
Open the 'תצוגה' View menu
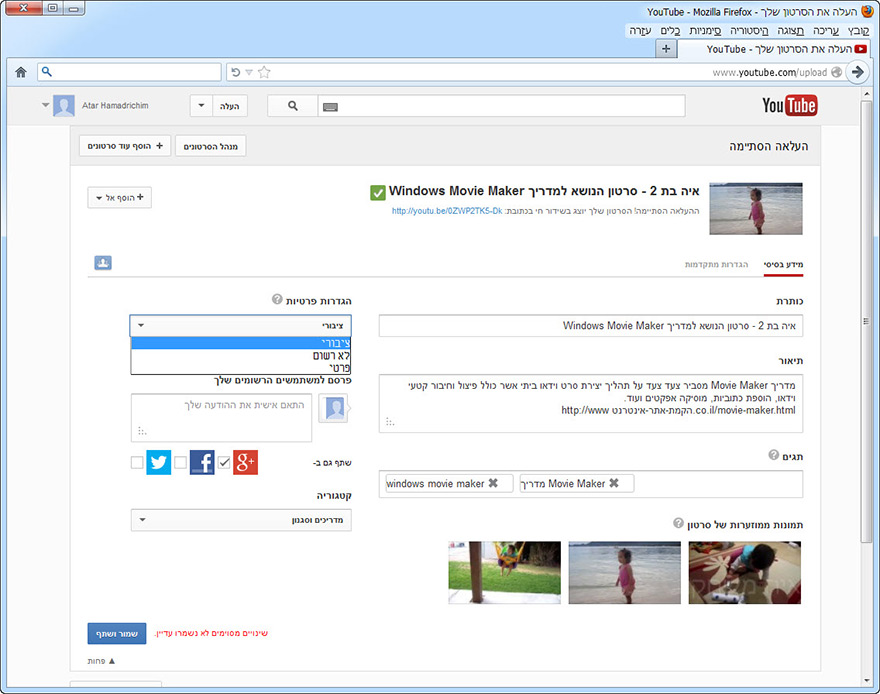pos(790,30)
